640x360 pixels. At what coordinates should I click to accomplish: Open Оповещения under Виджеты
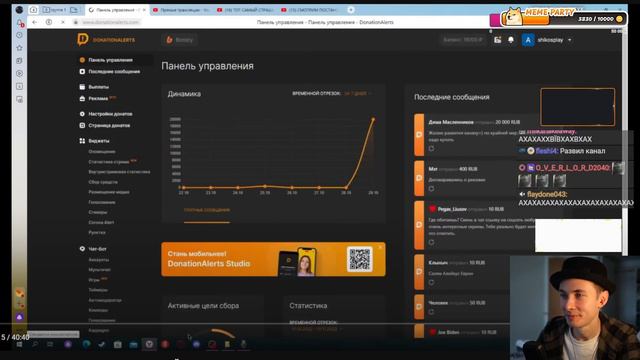coord(102,151)
